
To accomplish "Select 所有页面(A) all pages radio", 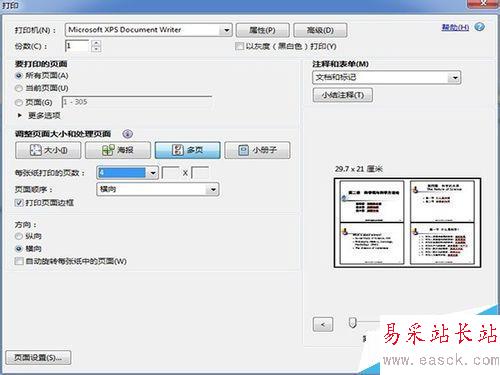I will (x=19, y=76).
